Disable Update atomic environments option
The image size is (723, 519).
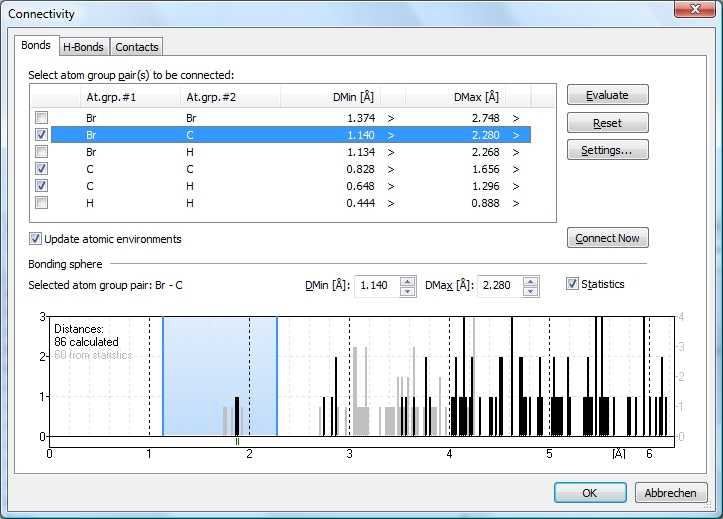pyautogui.click(x=36, y=239)
